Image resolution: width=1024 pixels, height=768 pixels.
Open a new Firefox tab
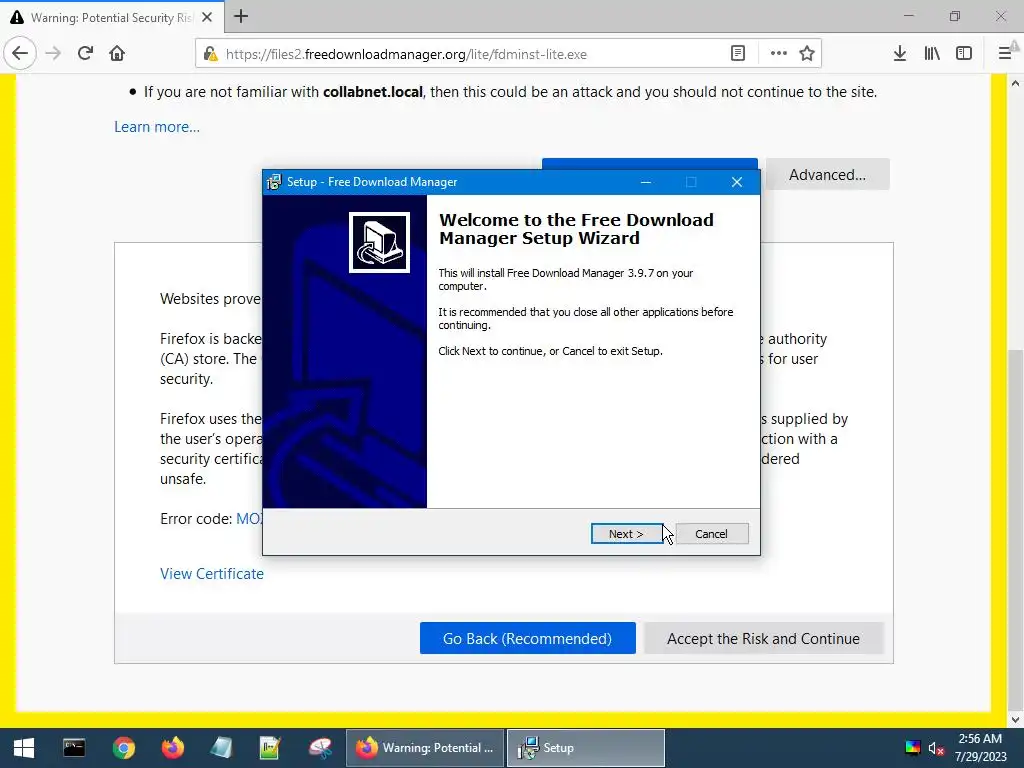[241, 16]
